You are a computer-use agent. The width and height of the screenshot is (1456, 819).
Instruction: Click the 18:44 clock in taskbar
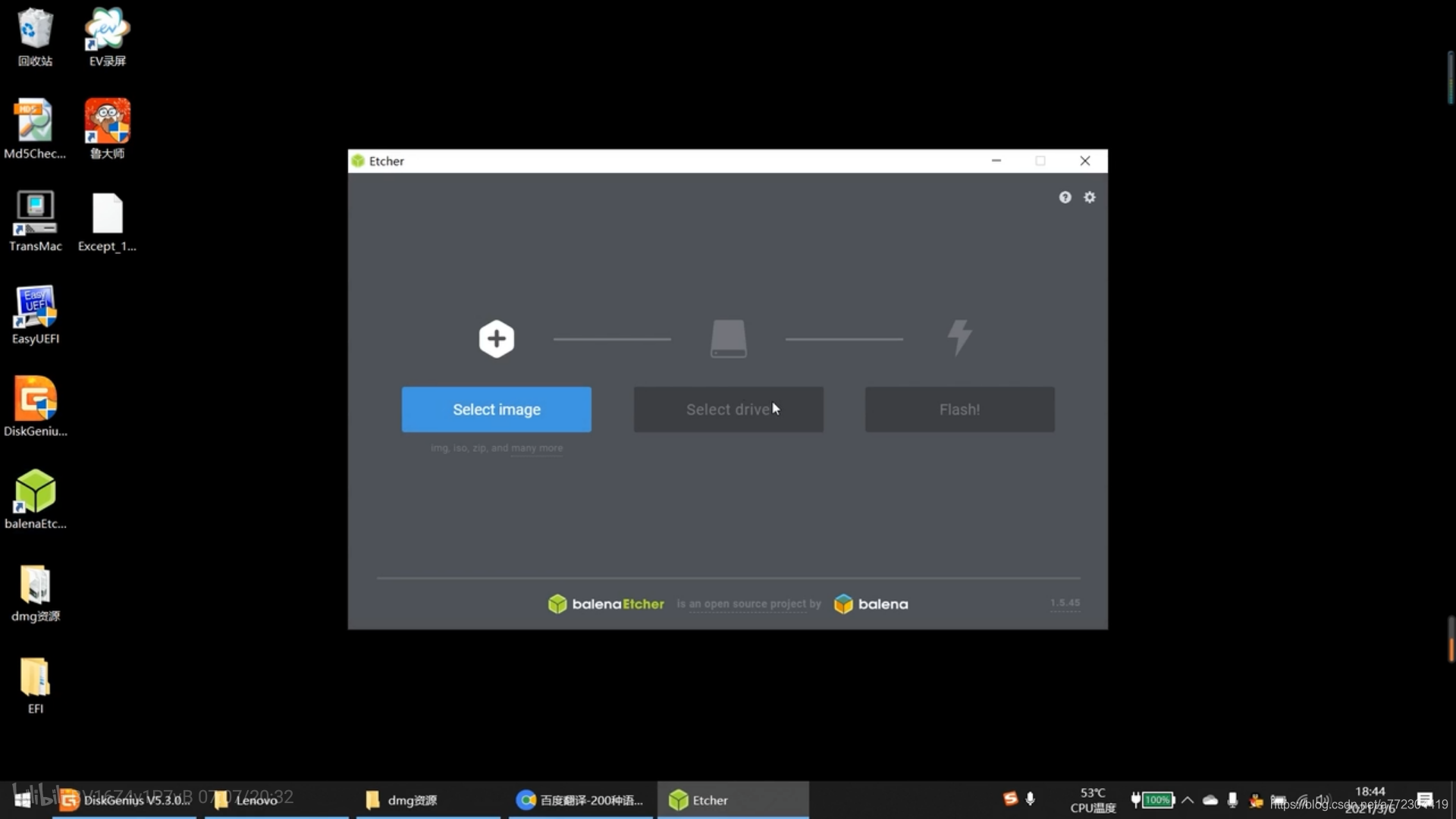(x=1370, y=792)
